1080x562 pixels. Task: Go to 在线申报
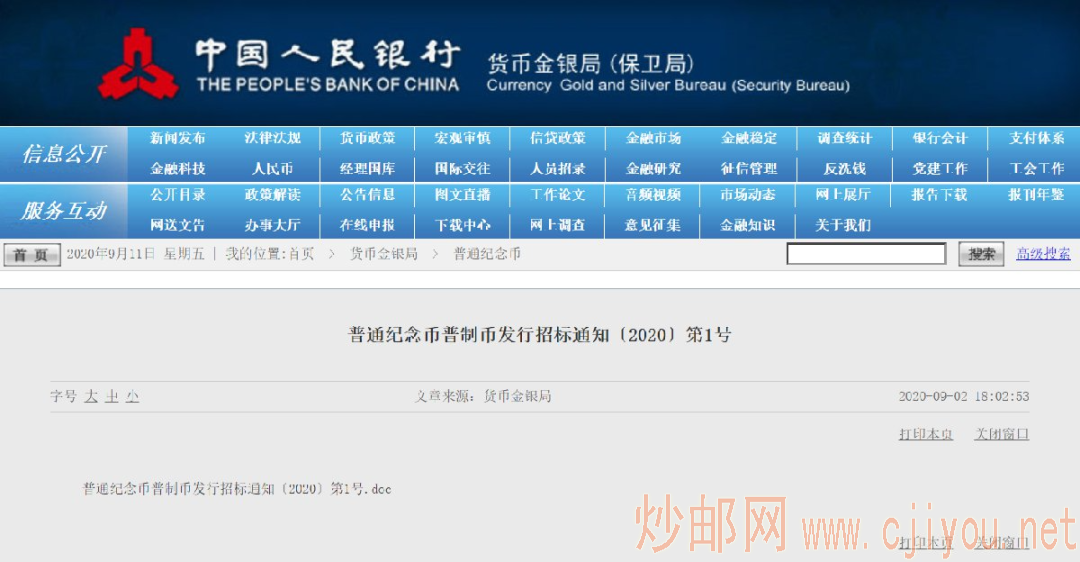click(x=367, y=225)
